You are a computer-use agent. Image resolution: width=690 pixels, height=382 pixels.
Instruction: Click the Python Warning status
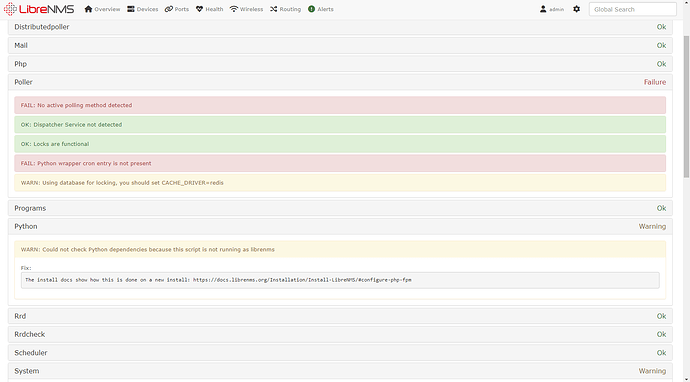[x=652, y=226]
